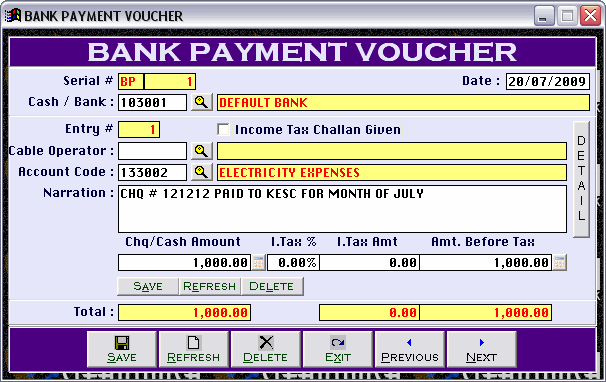Open calculator beside Chq/Cash Amount field
The width and height of the screenshot is (606, 382).
point(259,263)
